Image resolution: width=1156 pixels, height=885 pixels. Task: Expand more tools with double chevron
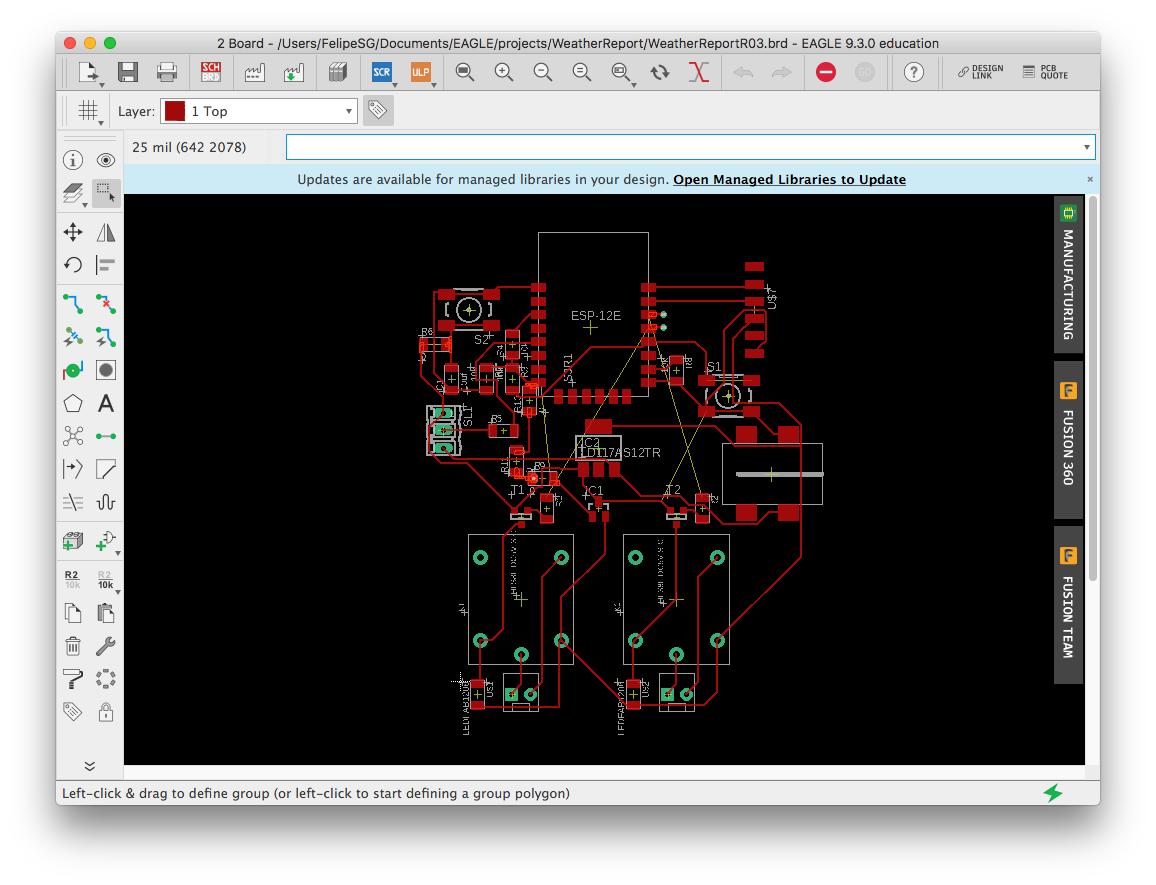click(x=89, y=766)
